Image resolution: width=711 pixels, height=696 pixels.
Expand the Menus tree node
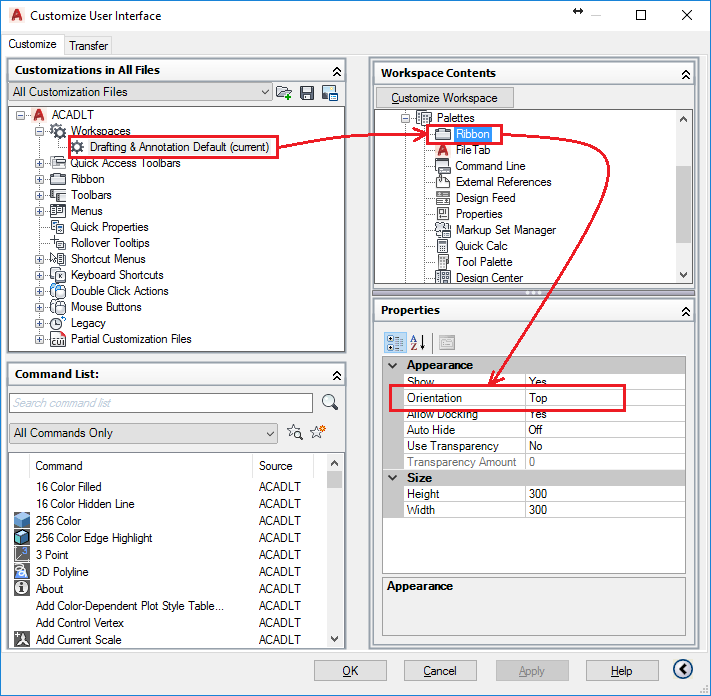39,211
